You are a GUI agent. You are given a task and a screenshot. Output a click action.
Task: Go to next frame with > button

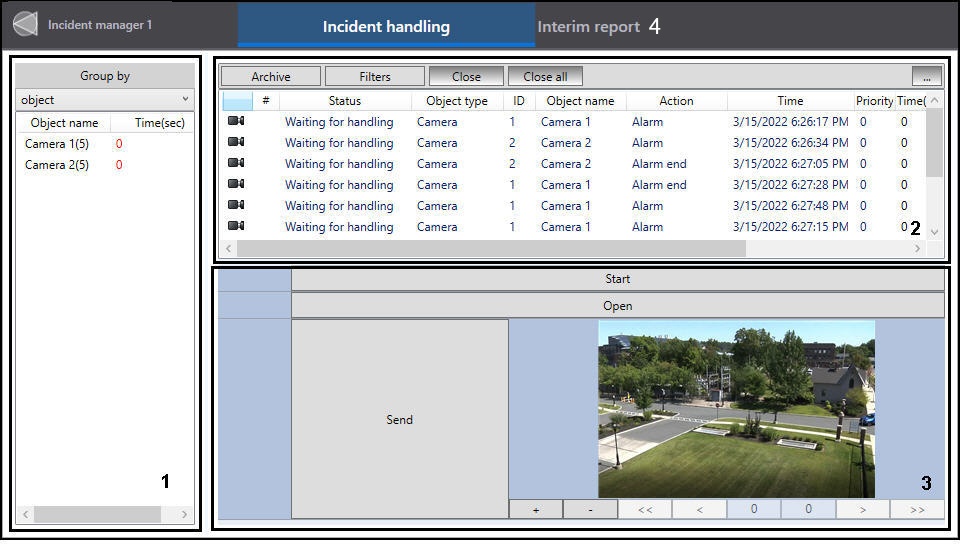coord(862,509)
